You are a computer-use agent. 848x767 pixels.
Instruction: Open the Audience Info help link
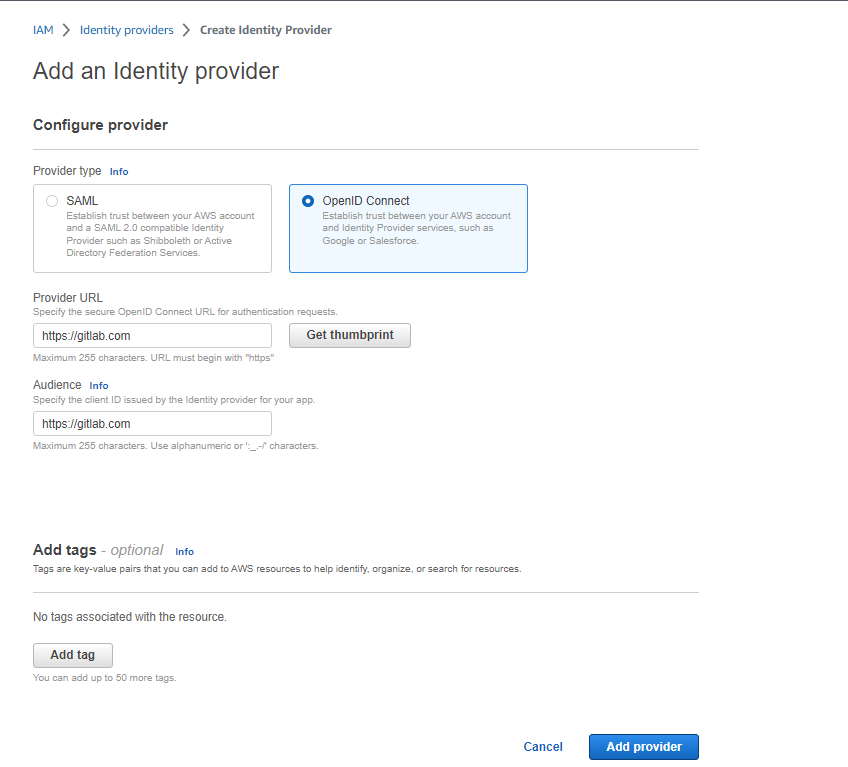(x=98, y=385)
